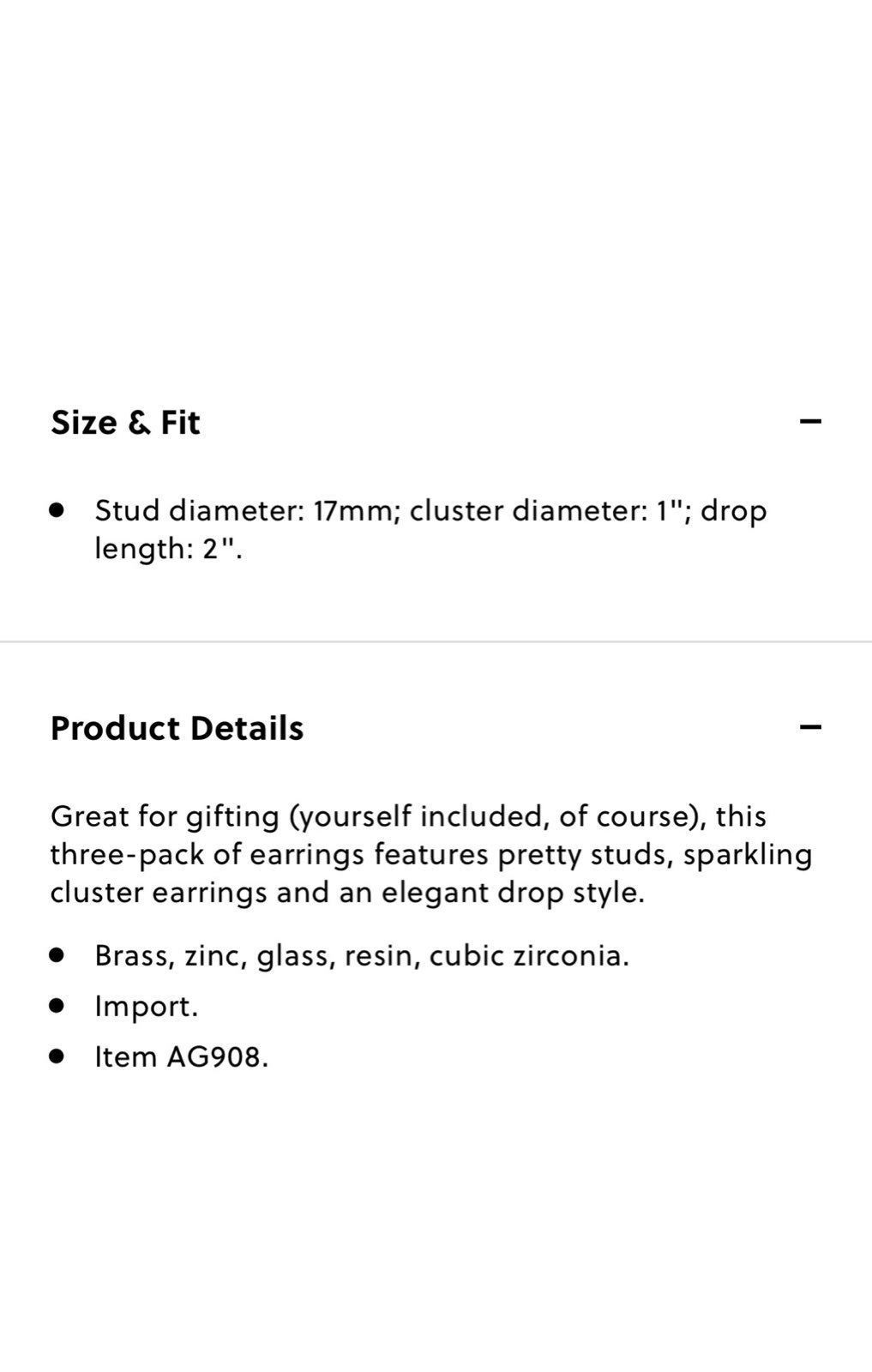The width and height of the screenshot is (872, 1372).
Task: Collapse Size & Fit with minus icon
Action: 810,421
